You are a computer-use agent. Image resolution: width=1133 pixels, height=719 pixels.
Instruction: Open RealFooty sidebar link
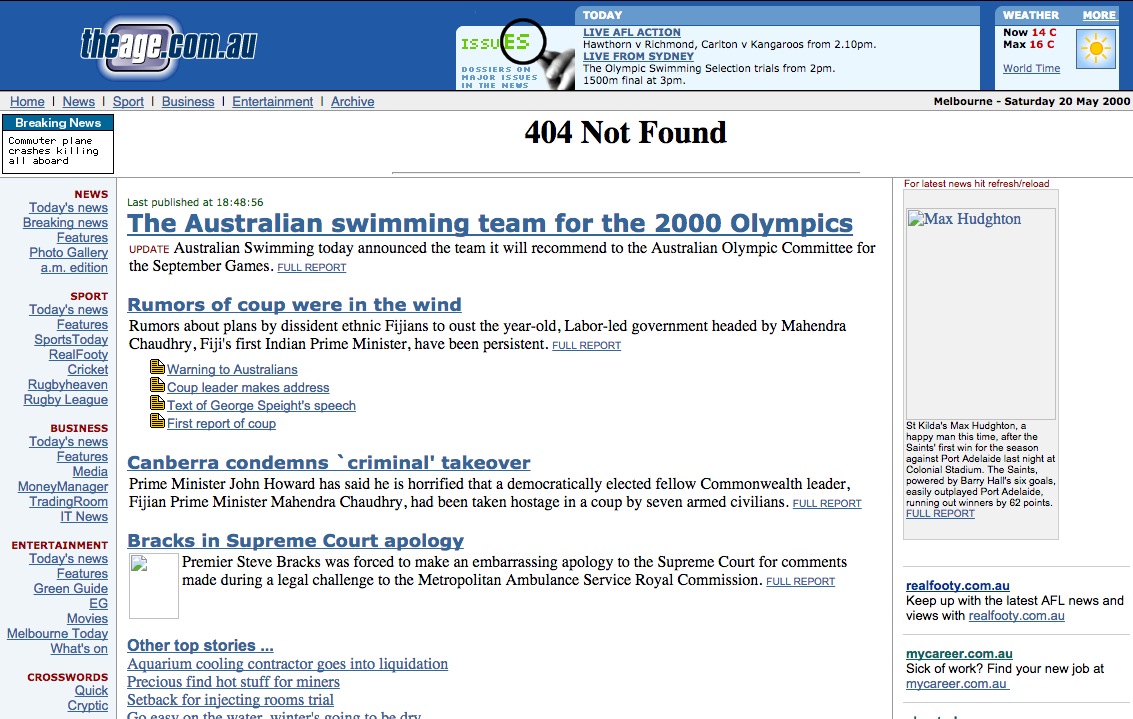pos(78,355)
